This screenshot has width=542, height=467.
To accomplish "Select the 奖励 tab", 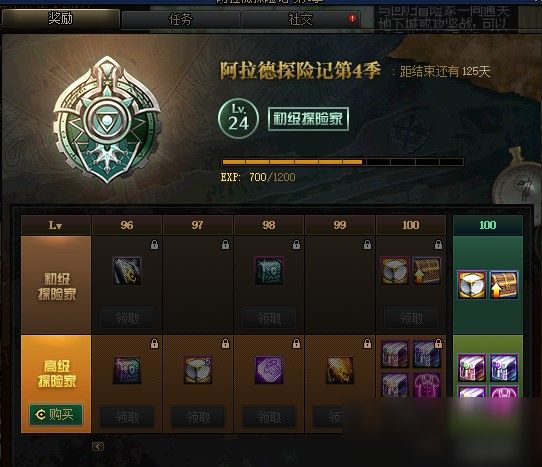I will pos(60,18).
